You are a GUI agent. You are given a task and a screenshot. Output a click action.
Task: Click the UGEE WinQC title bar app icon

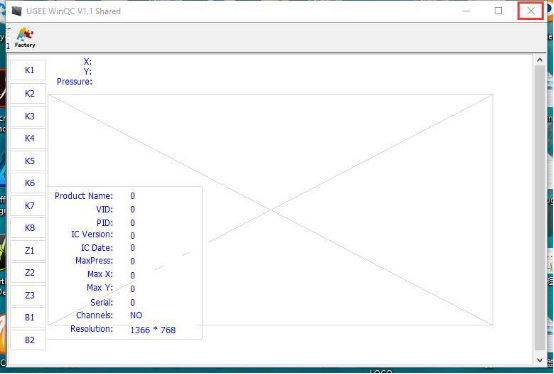[x=17, y=11]
